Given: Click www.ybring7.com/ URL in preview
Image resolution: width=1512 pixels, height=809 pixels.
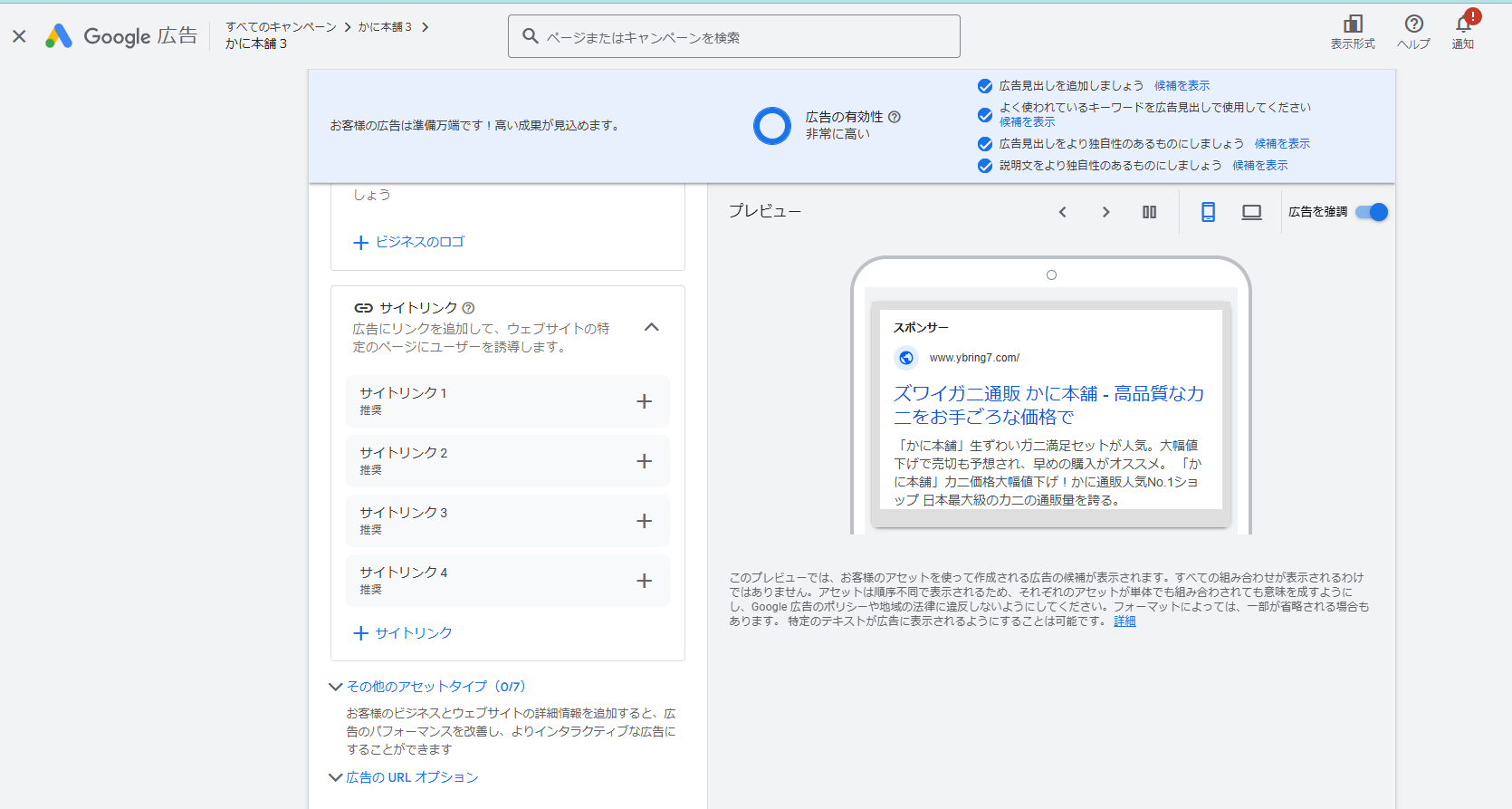Looking at the screenshot, I should click(x=974, y=358).
